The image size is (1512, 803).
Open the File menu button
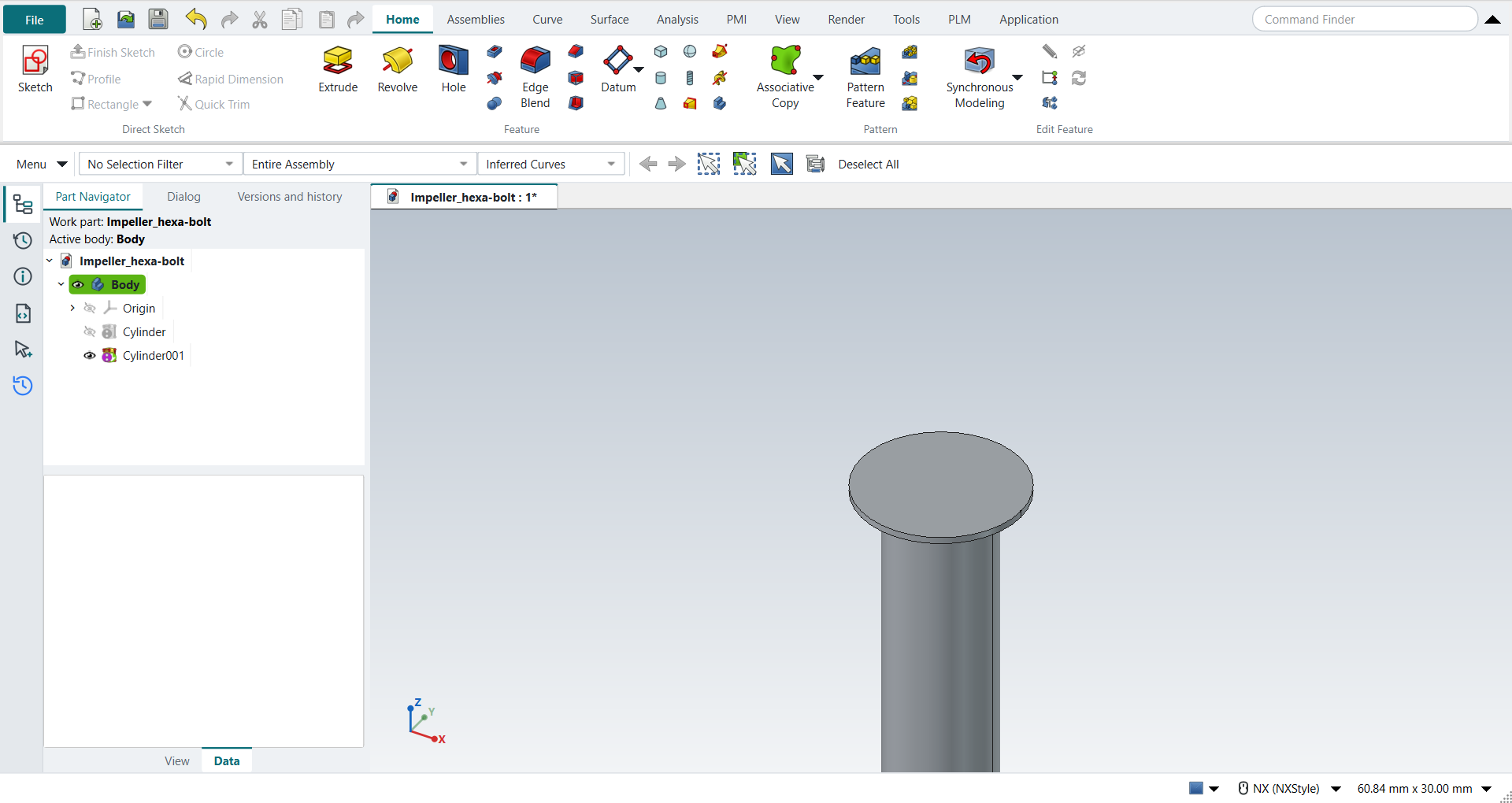(x=35, y=20)
